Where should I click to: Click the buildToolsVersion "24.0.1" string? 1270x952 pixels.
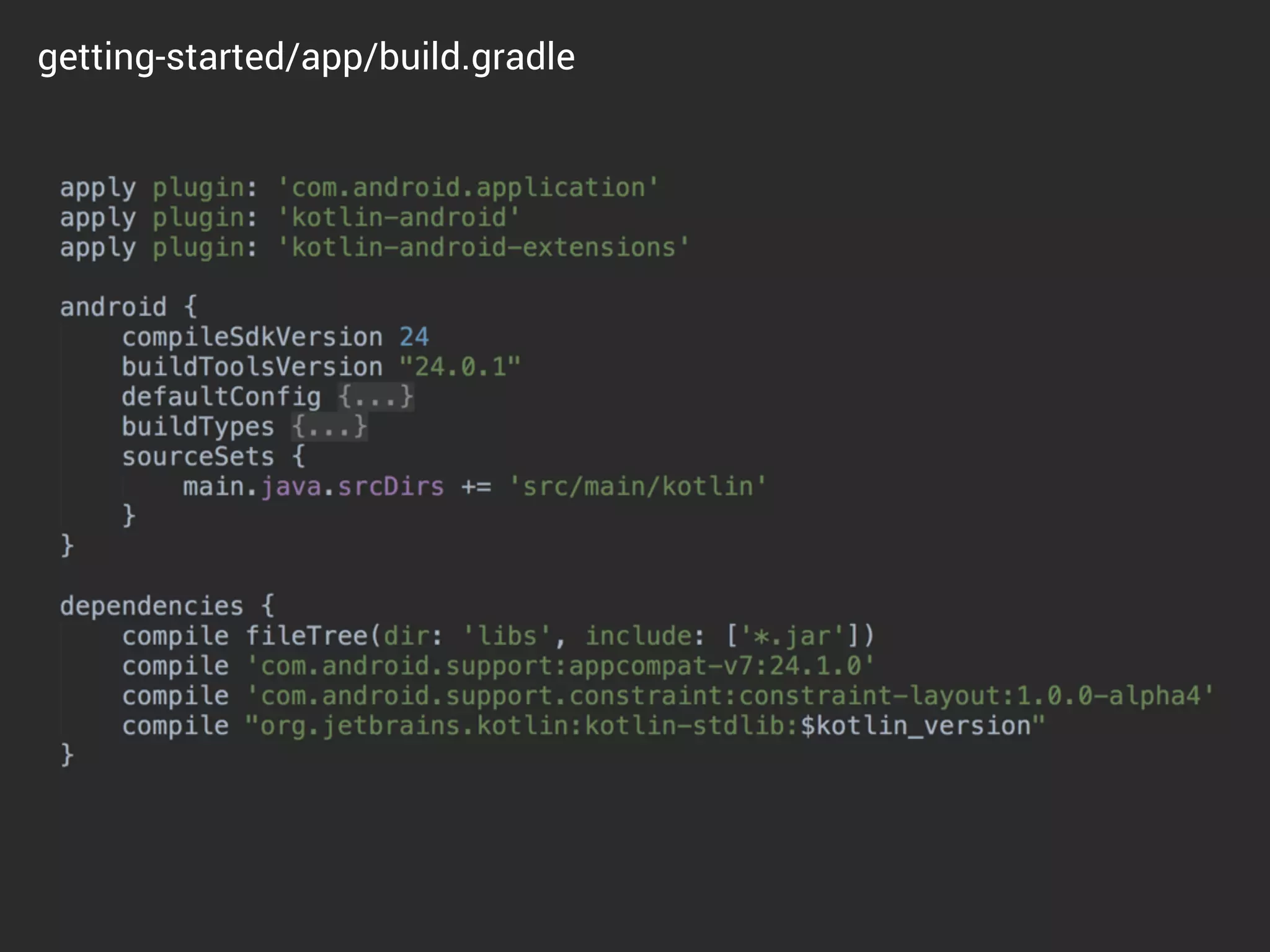coord(460,367)
